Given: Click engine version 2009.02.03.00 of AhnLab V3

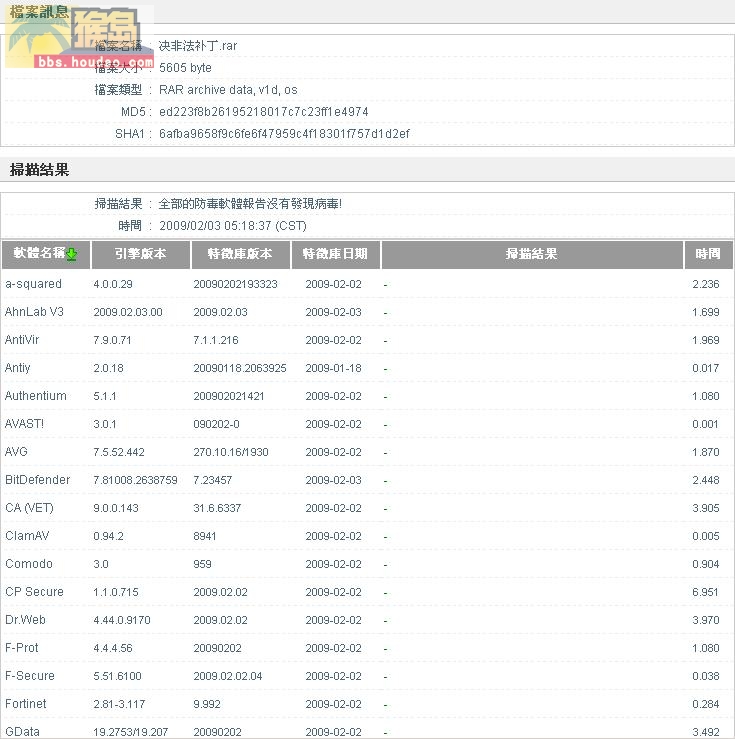Looking at the screenshot, I should click(128, 312).
